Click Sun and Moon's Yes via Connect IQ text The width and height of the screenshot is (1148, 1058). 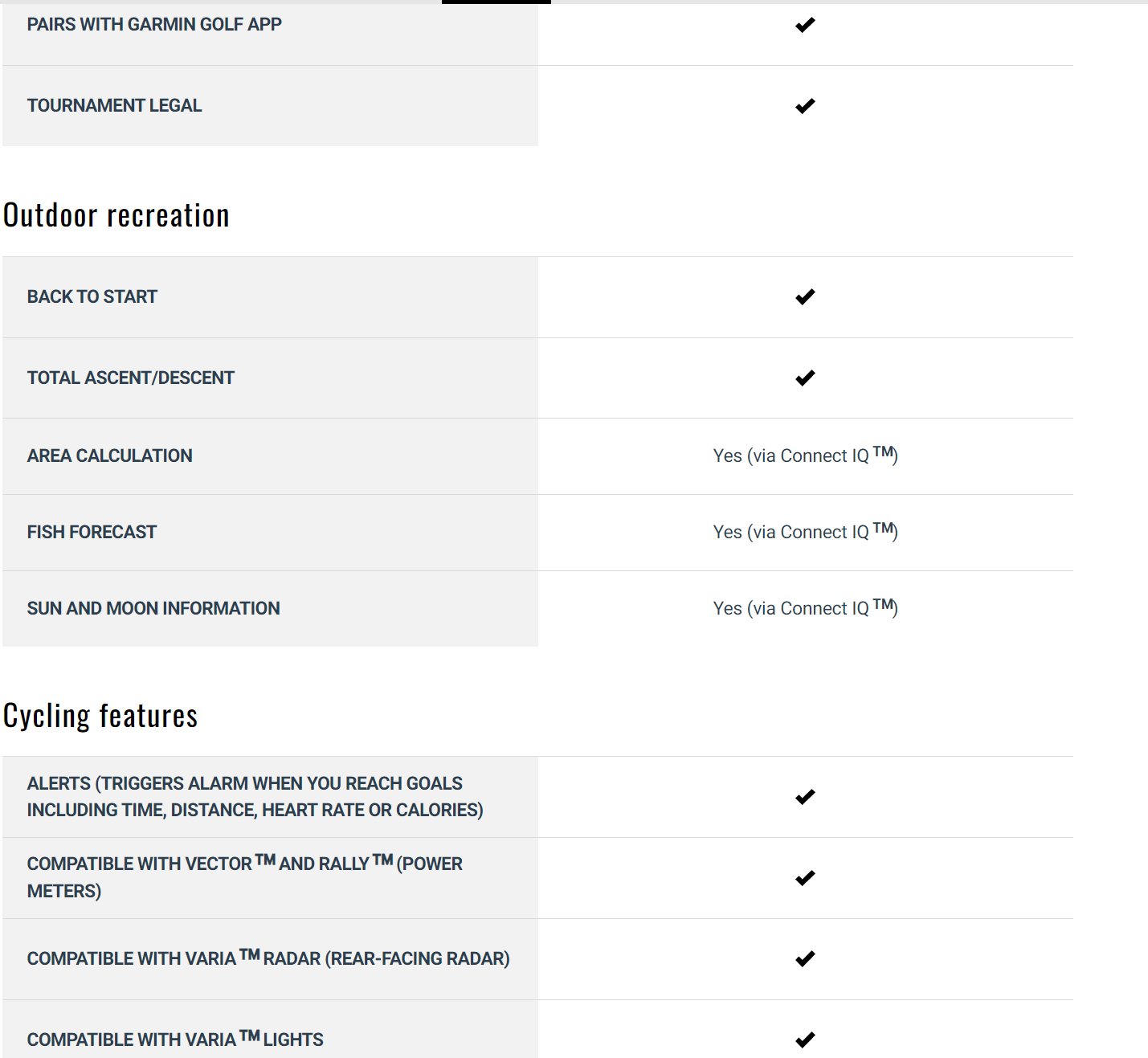805,608
